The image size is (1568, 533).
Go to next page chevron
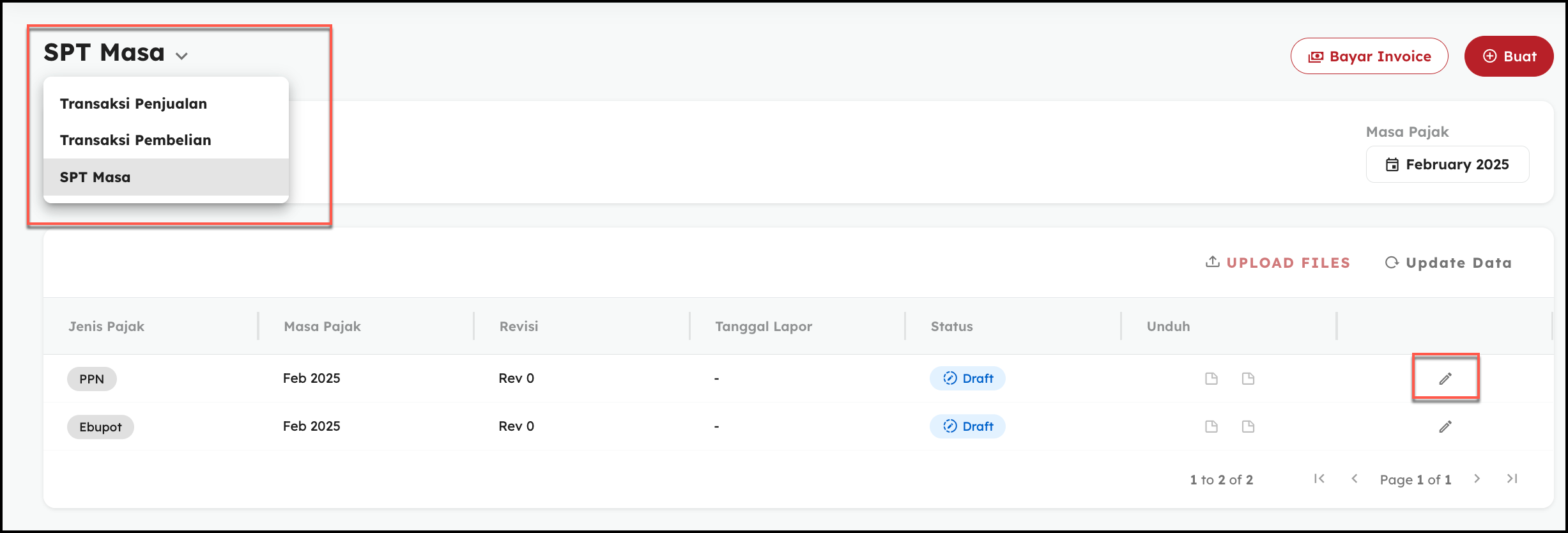tap(1477, 479)
